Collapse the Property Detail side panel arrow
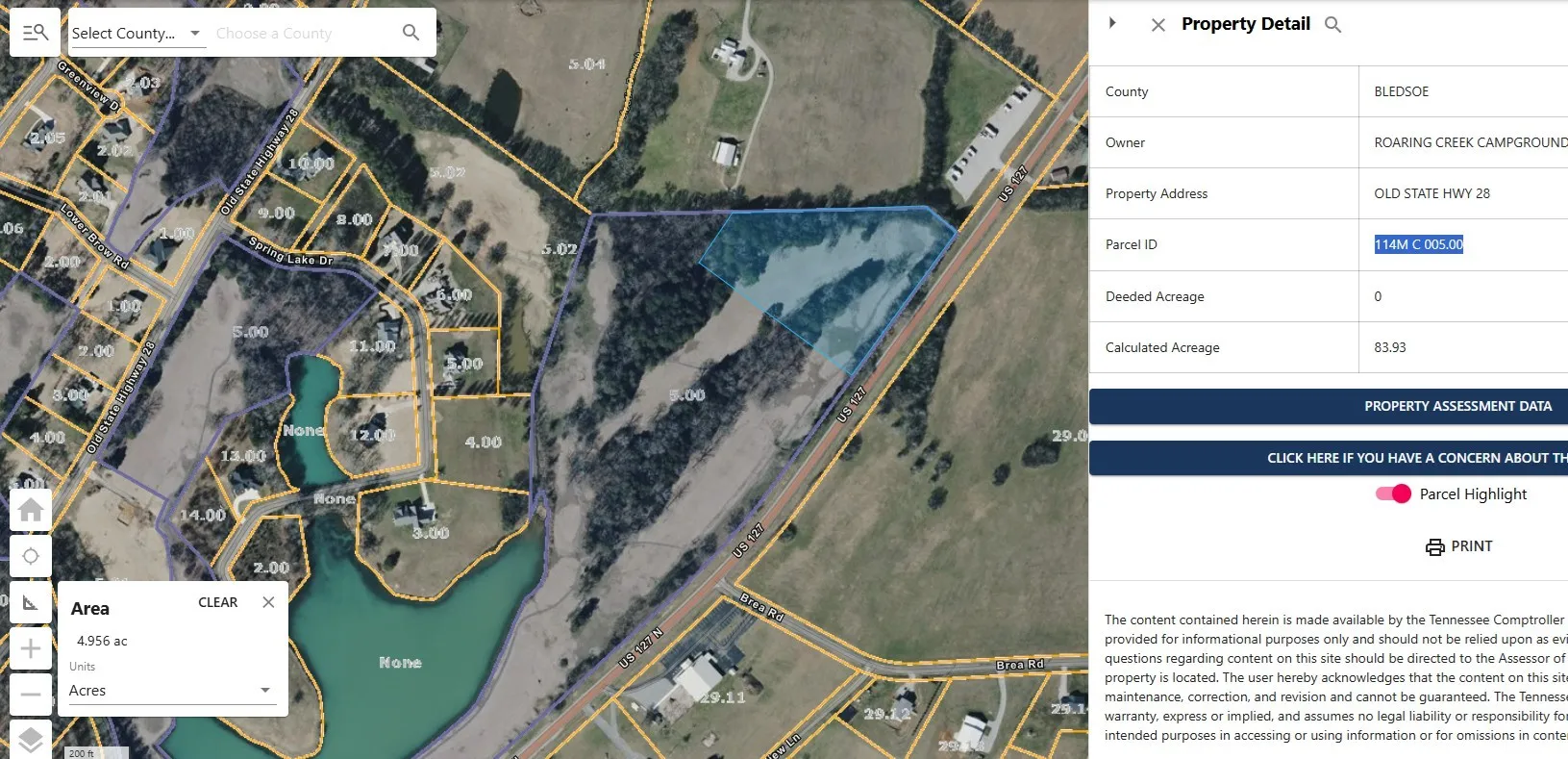This screenshot has width=1568, height=759. pyautogui.click(x=1112, y=23)
